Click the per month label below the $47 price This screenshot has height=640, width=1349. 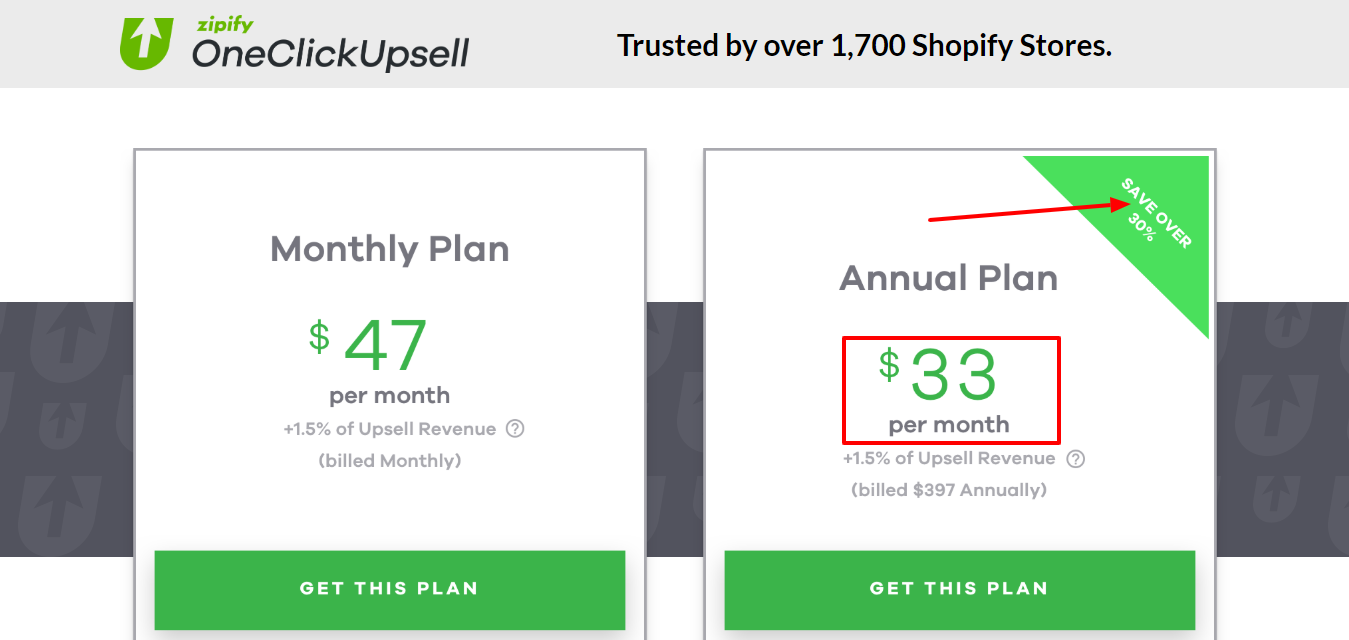[389, 395]
